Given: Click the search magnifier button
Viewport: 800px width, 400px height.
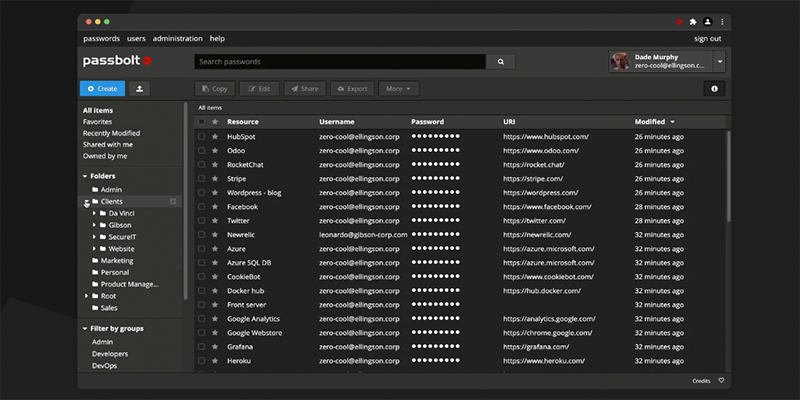Looking at the screenshot, I should [x=501, y=62].
